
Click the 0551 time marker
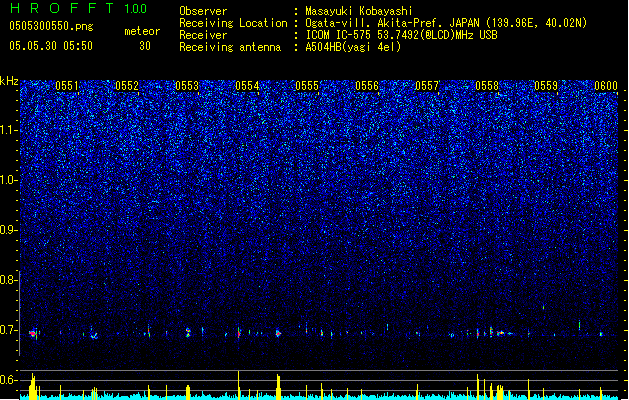[x=67, y=86]
